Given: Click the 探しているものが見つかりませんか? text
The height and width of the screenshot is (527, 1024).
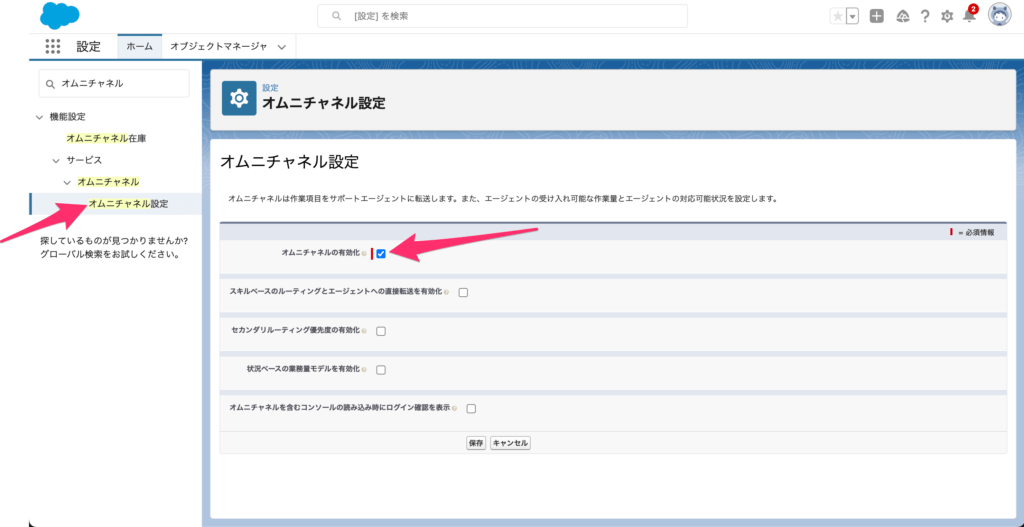Looking at the screenshot, I should (x=114, y=241).
